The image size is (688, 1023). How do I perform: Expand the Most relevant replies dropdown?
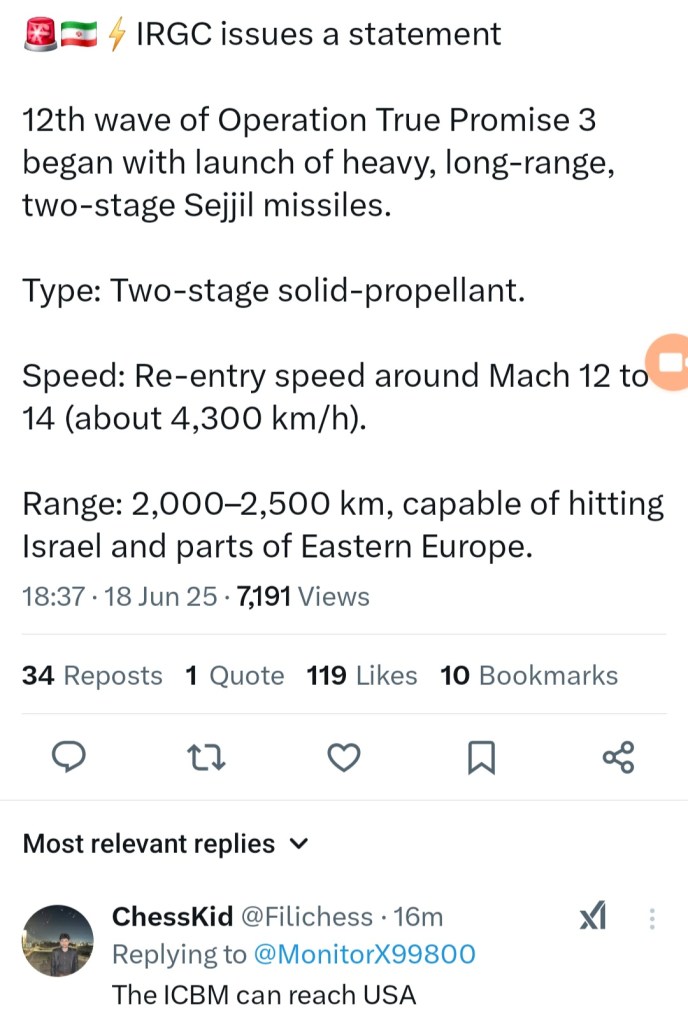pos(150,844)
